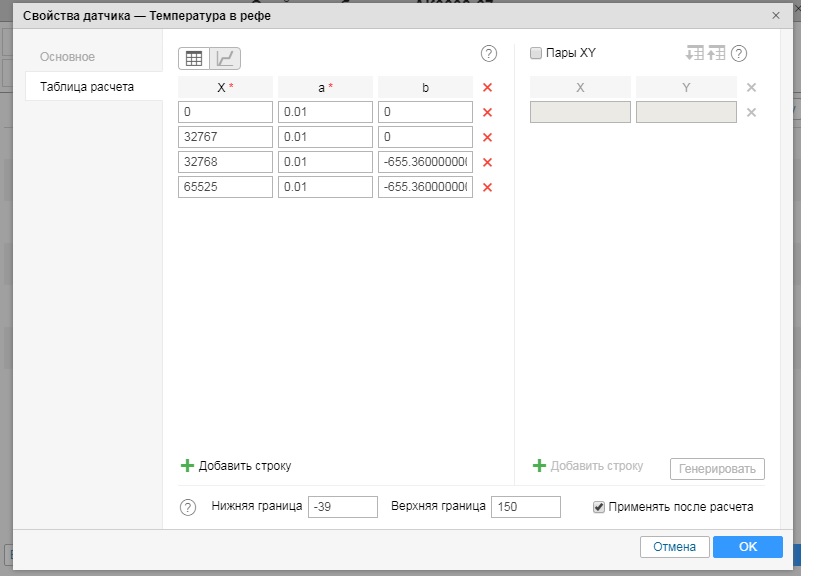Open help icon above calculation table
Viewport: 819px width, 576px height.
point(489,54)
